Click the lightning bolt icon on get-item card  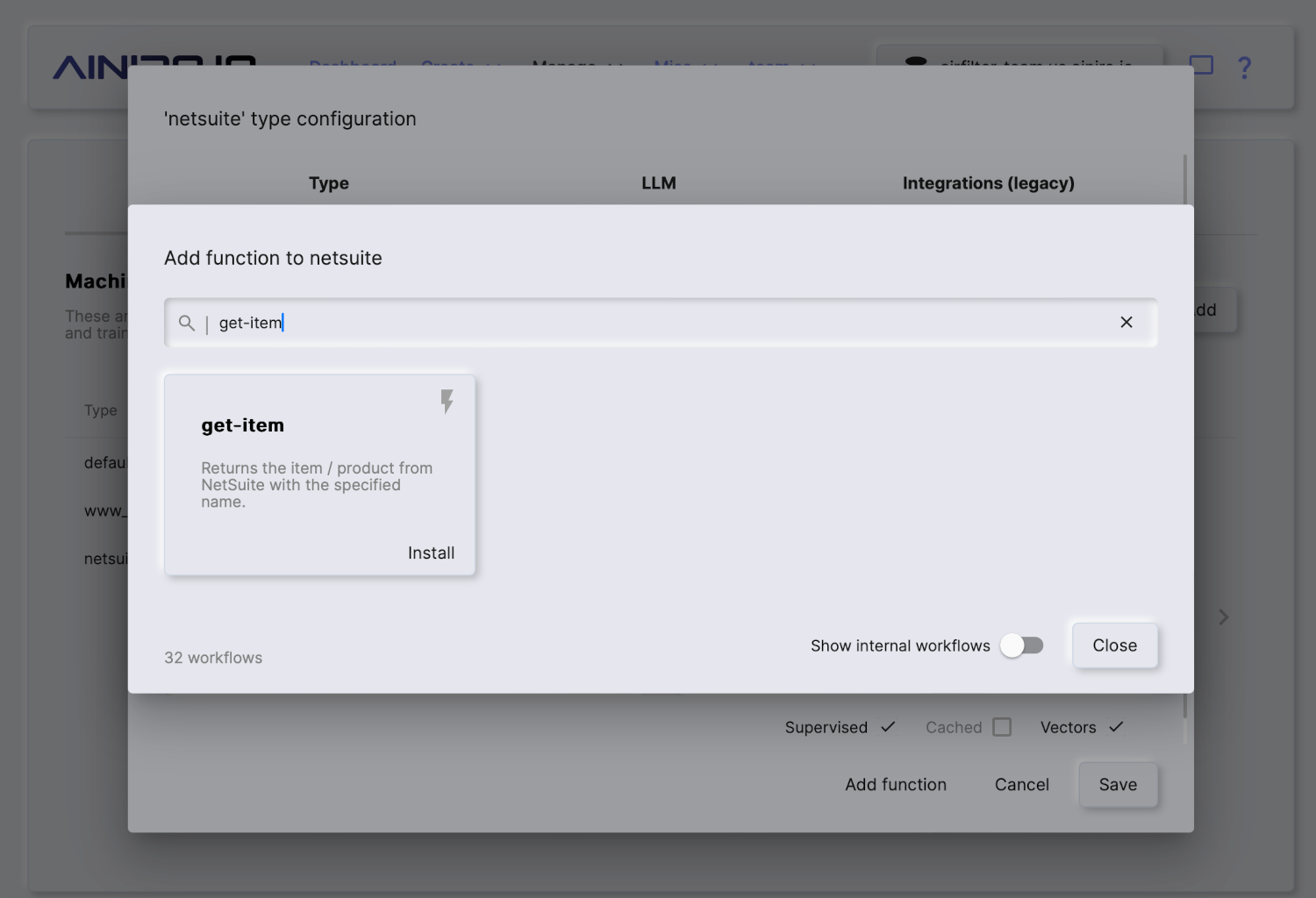pos(447,402)
